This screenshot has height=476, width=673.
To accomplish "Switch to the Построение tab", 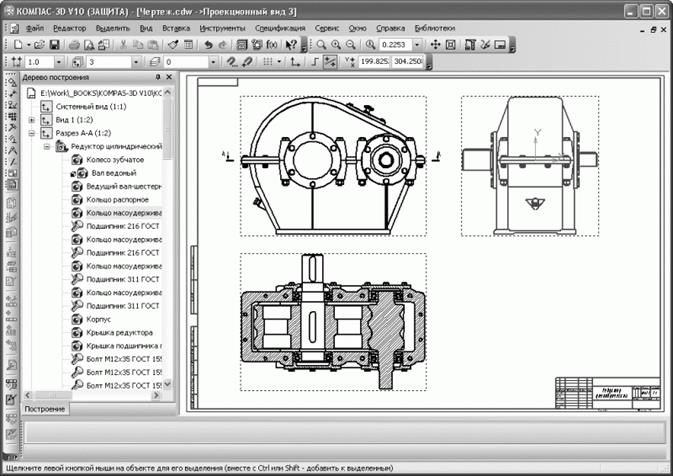I will [x=45, y=409].
